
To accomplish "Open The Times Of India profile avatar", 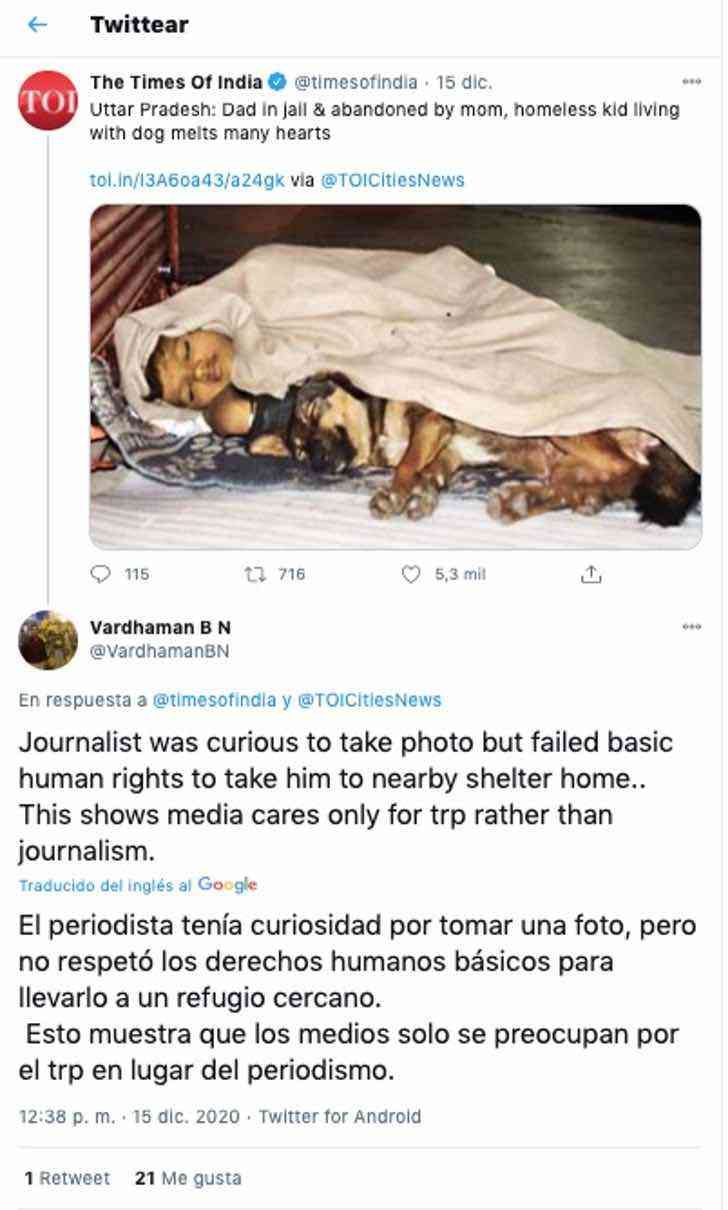I will click(x=41, y=101).
